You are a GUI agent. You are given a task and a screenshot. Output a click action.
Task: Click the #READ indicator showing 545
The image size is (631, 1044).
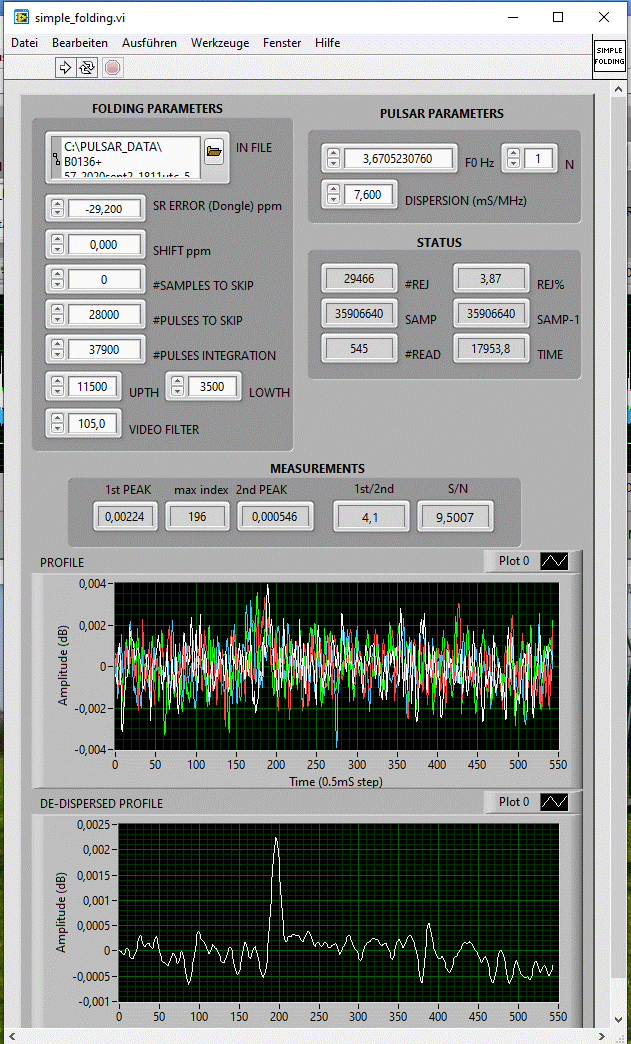pyautogui.click(x=358, y=348)
